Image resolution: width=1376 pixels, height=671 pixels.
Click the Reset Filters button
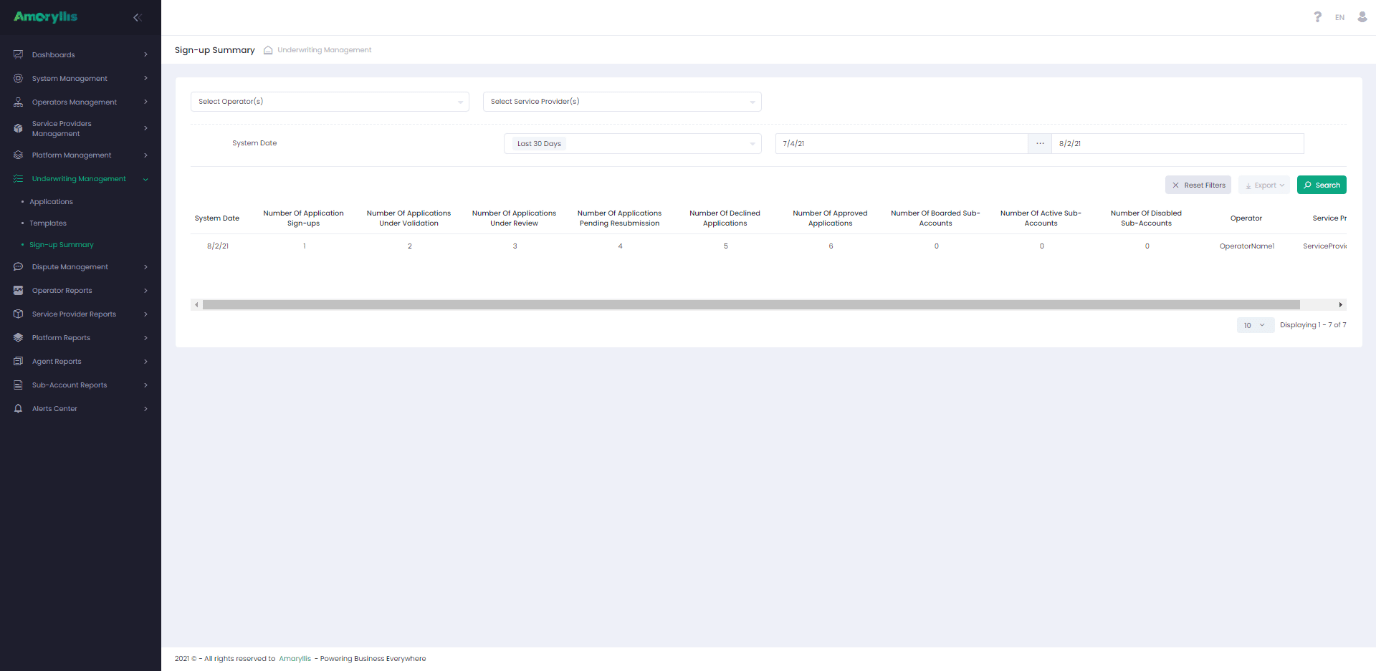pyautogui.click(x=1198, y=185)
